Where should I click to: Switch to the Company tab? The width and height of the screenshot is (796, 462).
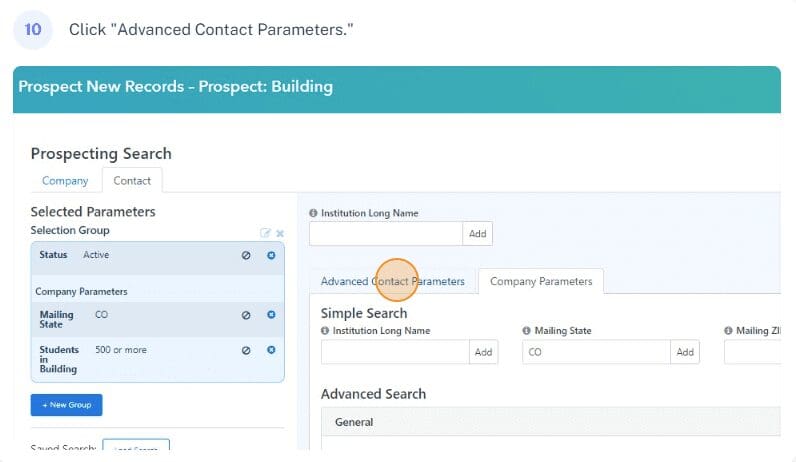coord(65,181)
